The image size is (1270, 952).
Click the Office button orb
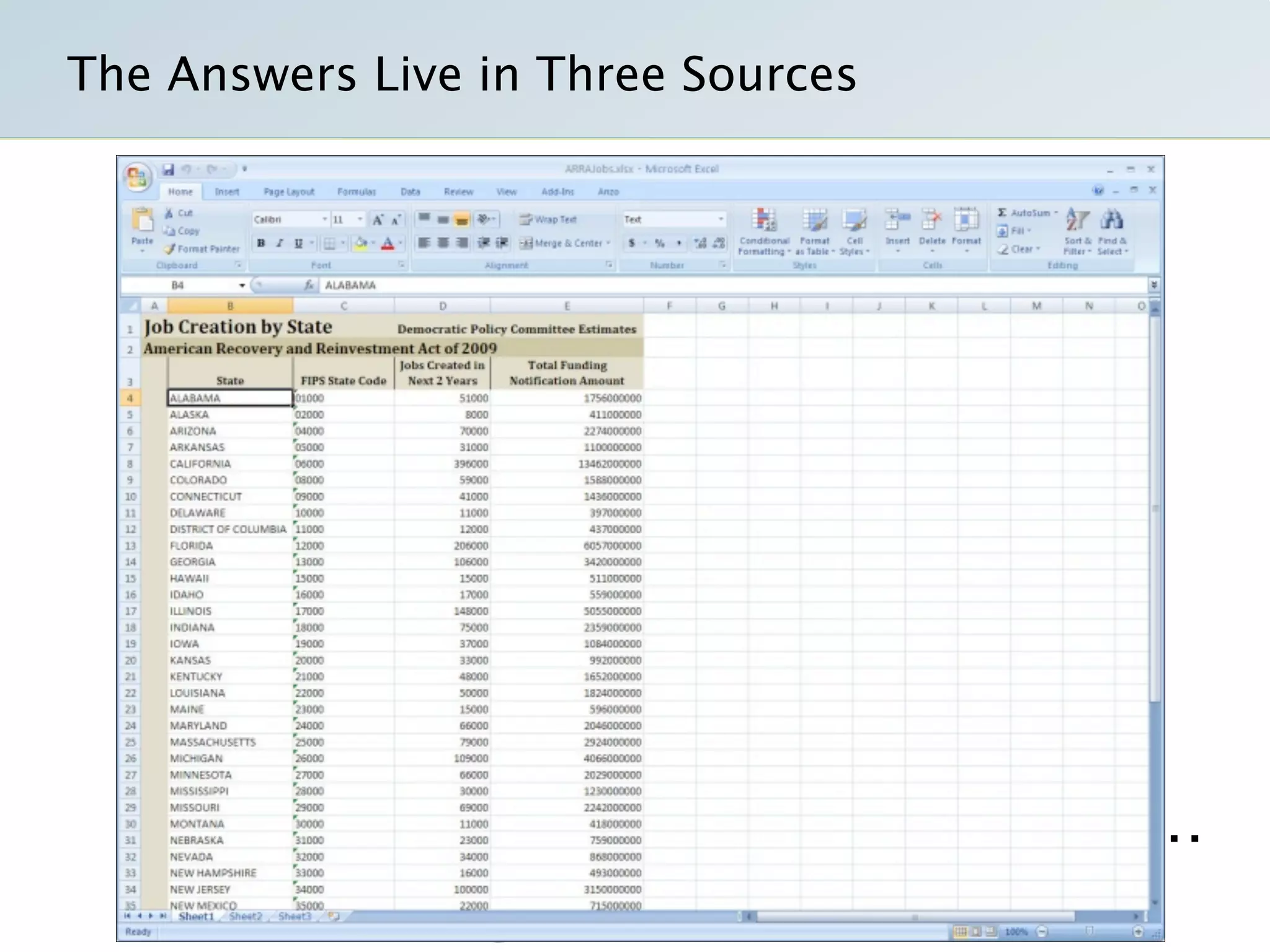click(x=137, y=177)
